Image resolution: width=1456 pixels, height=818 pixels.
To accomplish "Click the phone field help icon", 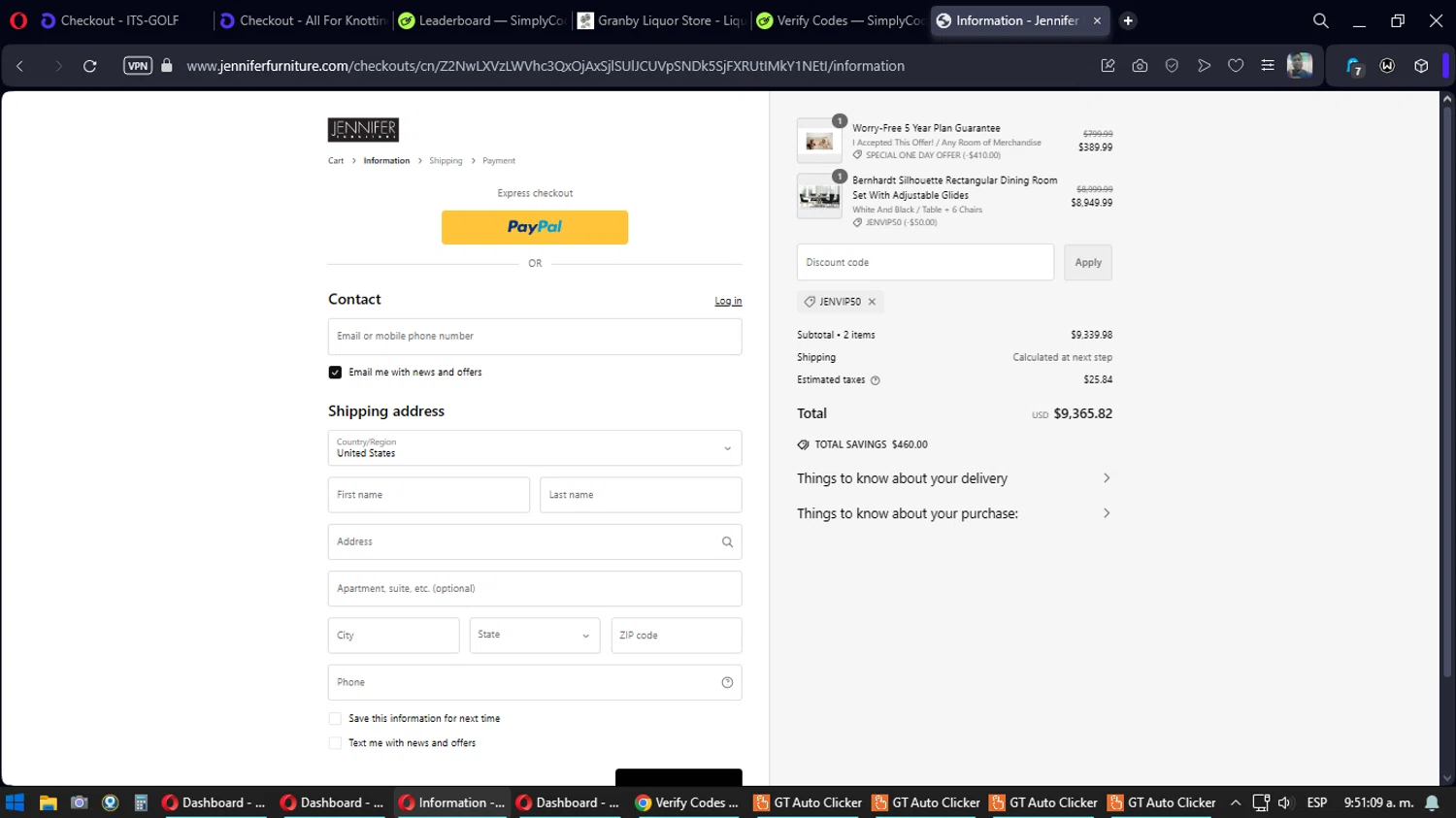I will (x=727, y=683).
